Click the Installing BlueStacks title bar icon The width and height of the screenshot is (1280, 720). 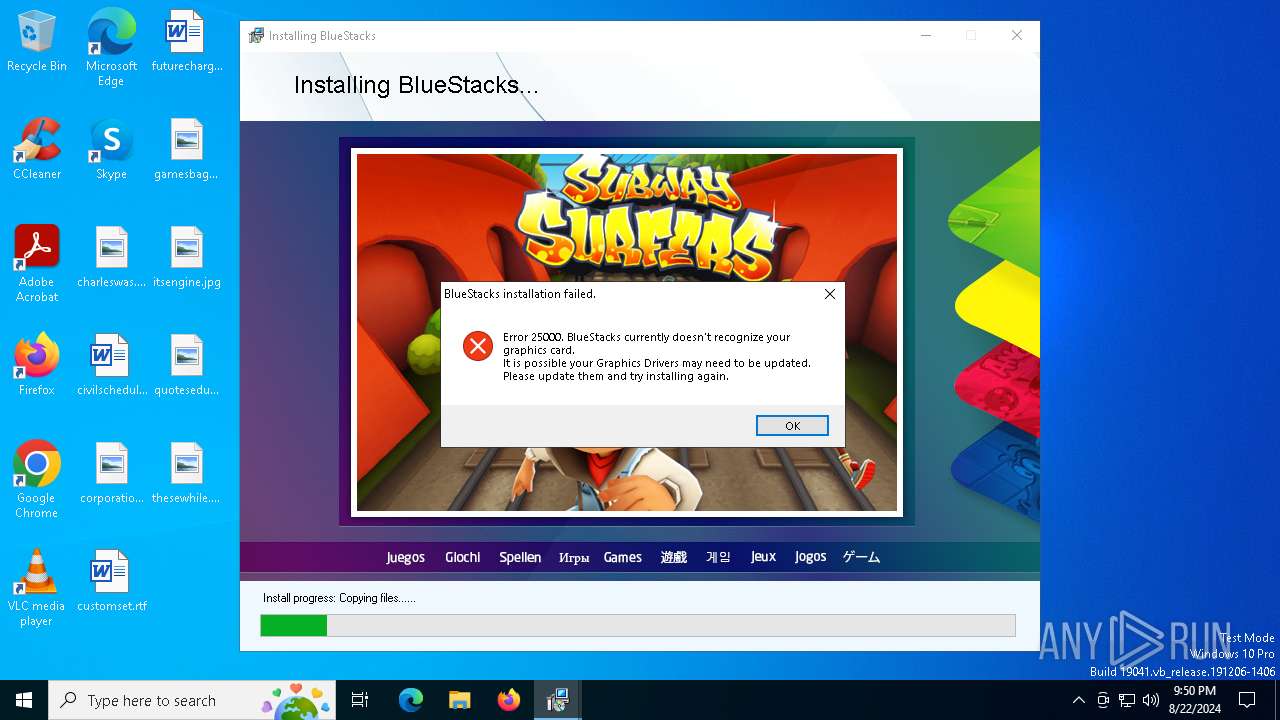tap(256, 36)
